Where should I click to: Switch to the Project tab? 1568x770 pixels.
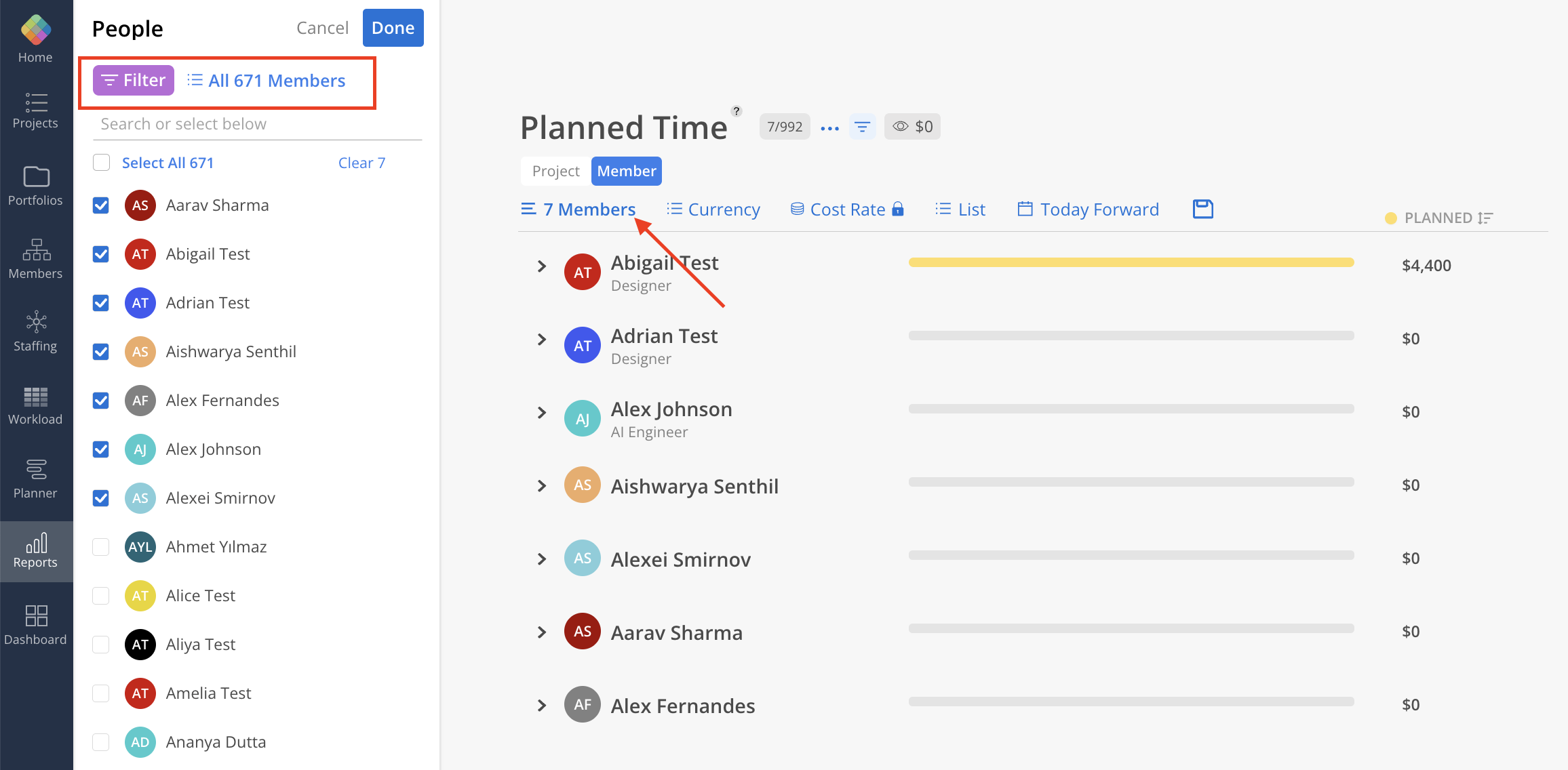pyautogui.click(x=555, y=171)
